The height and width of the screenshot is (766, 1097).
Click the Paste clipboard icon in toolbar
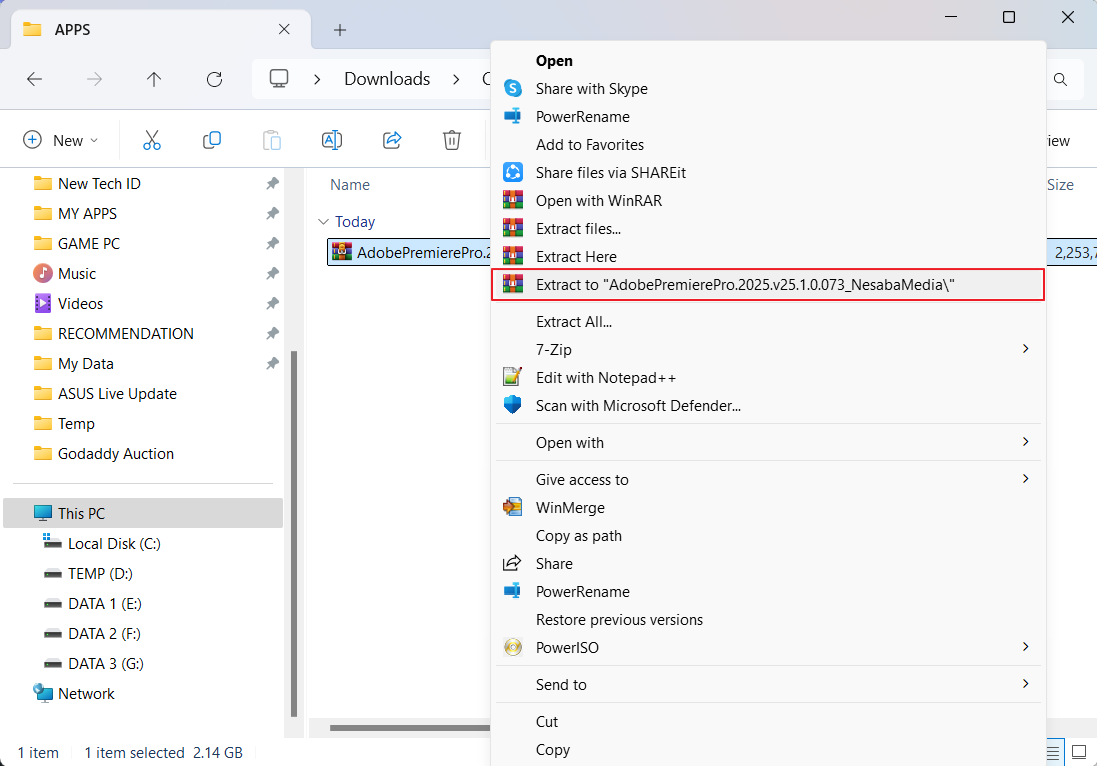click(x=272, y=140)
